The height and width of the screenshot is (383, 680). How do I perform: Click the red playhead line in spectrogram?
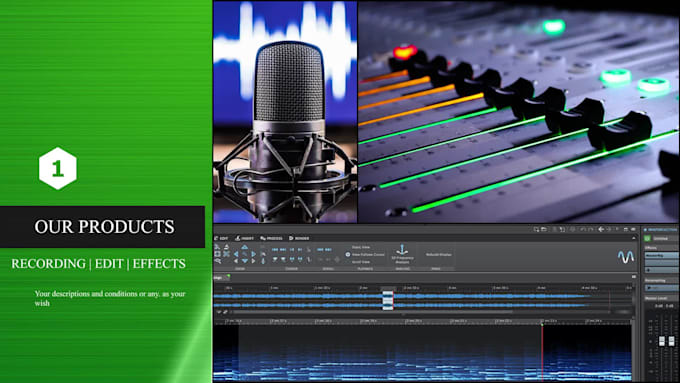(542, 352)
